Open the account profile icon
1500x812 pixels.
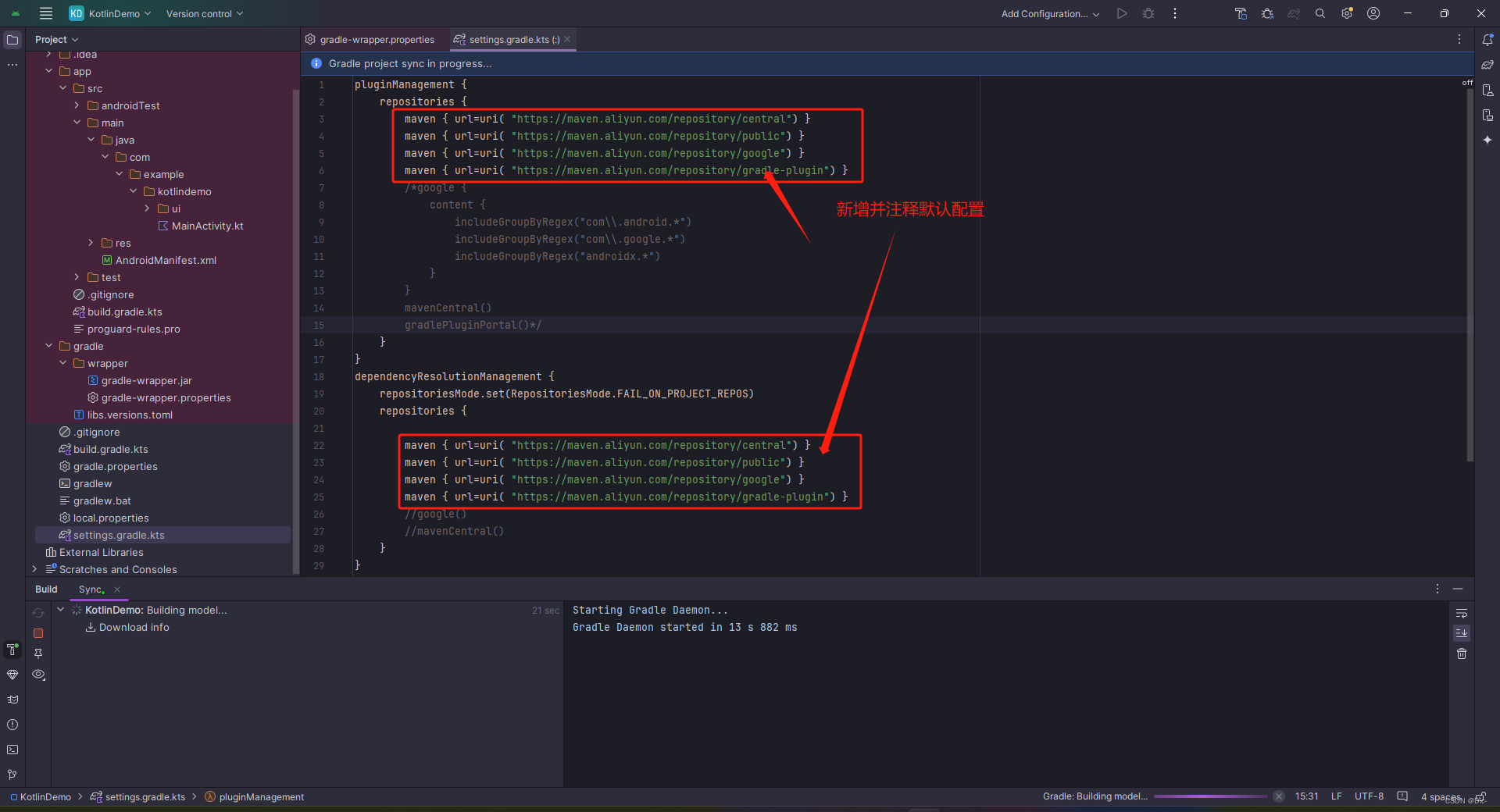pyautogui.click(x=1373, y=13)
